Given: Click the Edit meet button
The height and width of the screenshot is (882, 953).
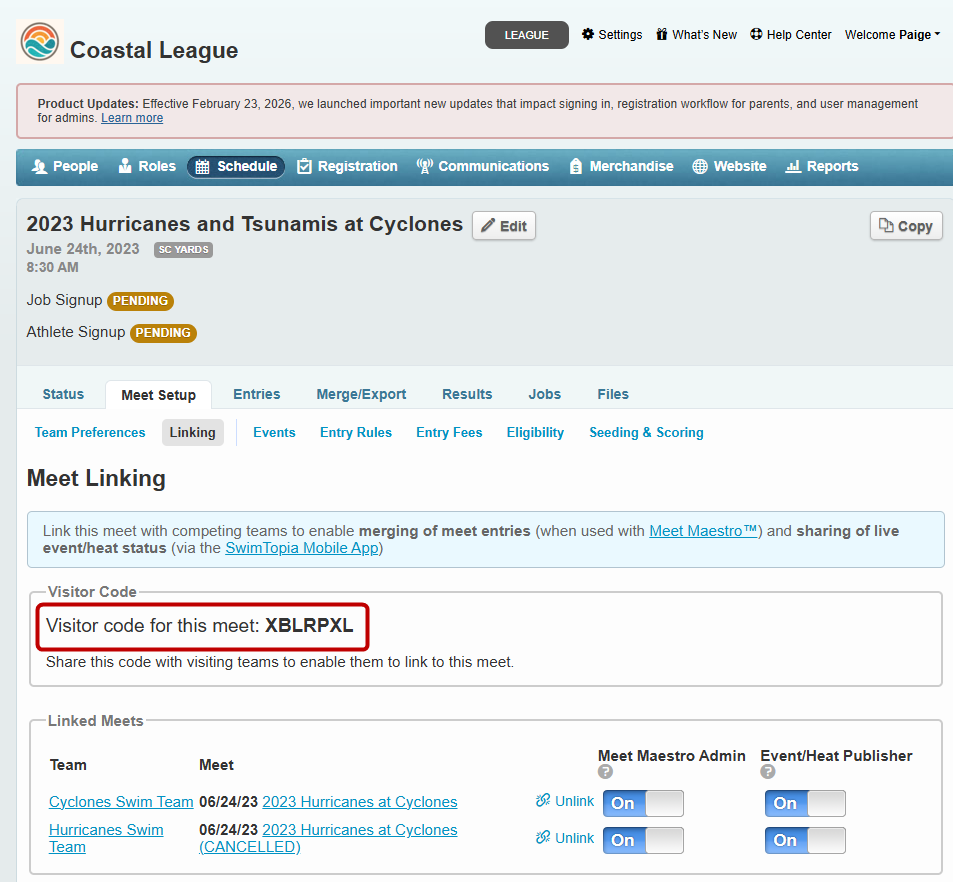Looking at the screenshot, I should coord(504,226).
